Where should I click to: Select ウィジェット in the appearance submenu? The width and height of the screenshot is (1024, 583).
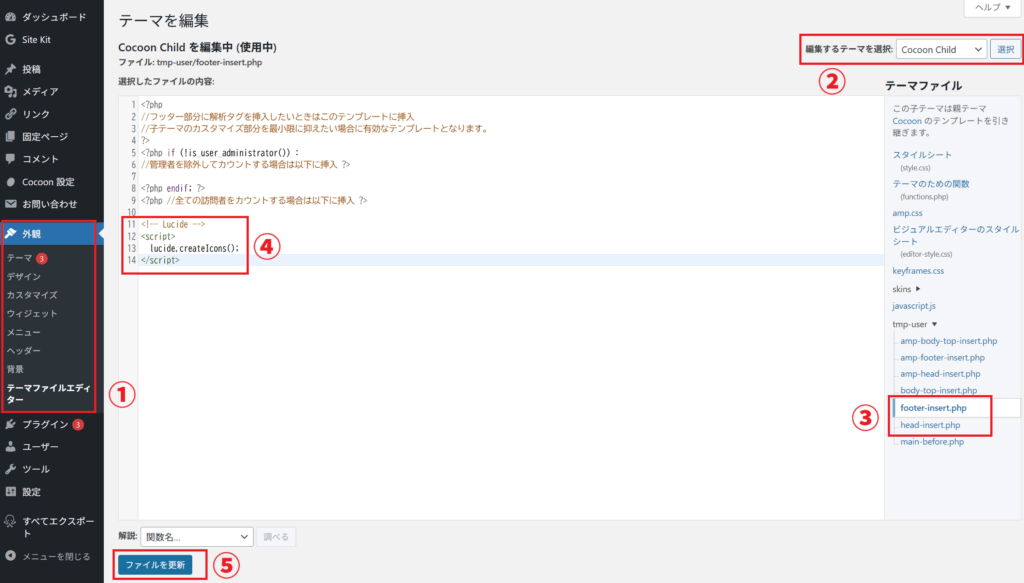pyautogui.click(x=32, y=313)
